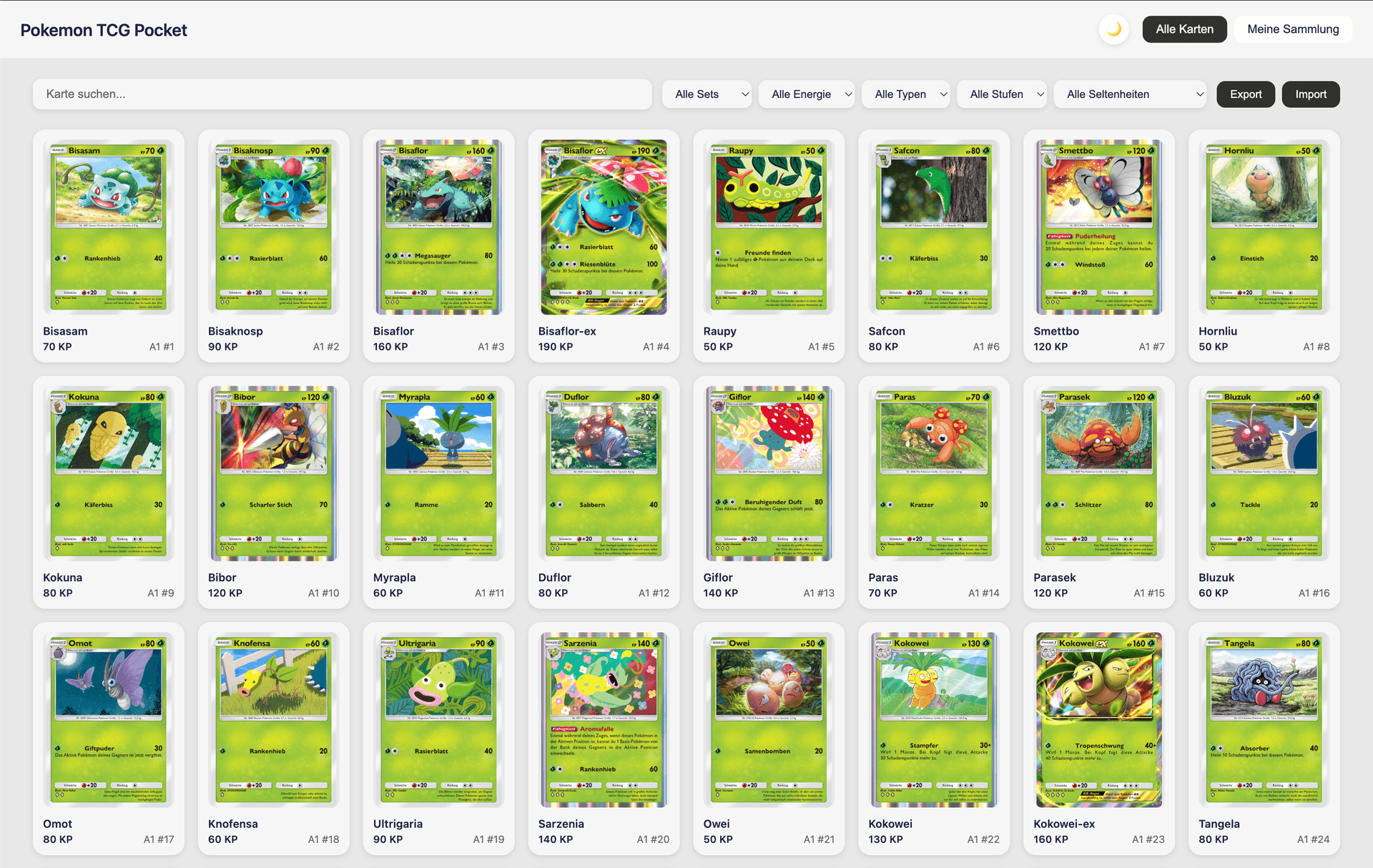Viewport: 1373px width, 868px height.
Task: Click the Kokowei-ex card artwork
Action: point(1099,719)
